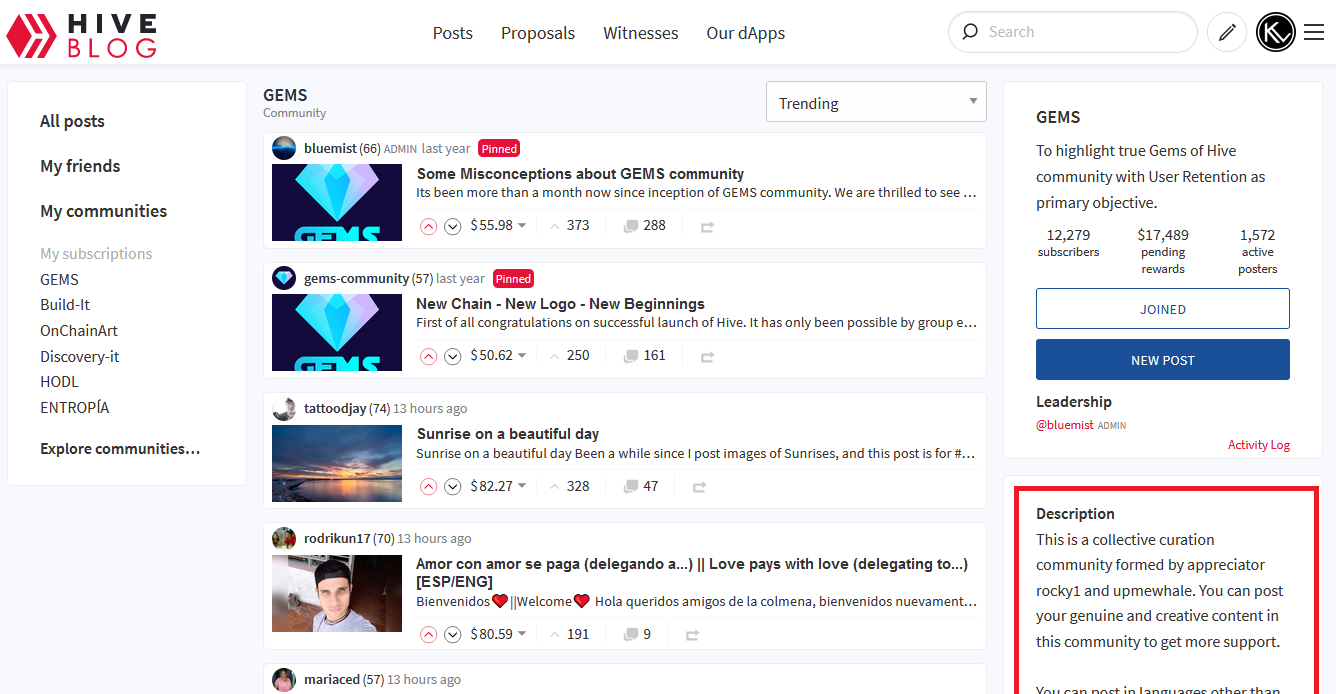Select My communities in sidebar
This screenshot has width=1336, height=694.
click(104, 211)
